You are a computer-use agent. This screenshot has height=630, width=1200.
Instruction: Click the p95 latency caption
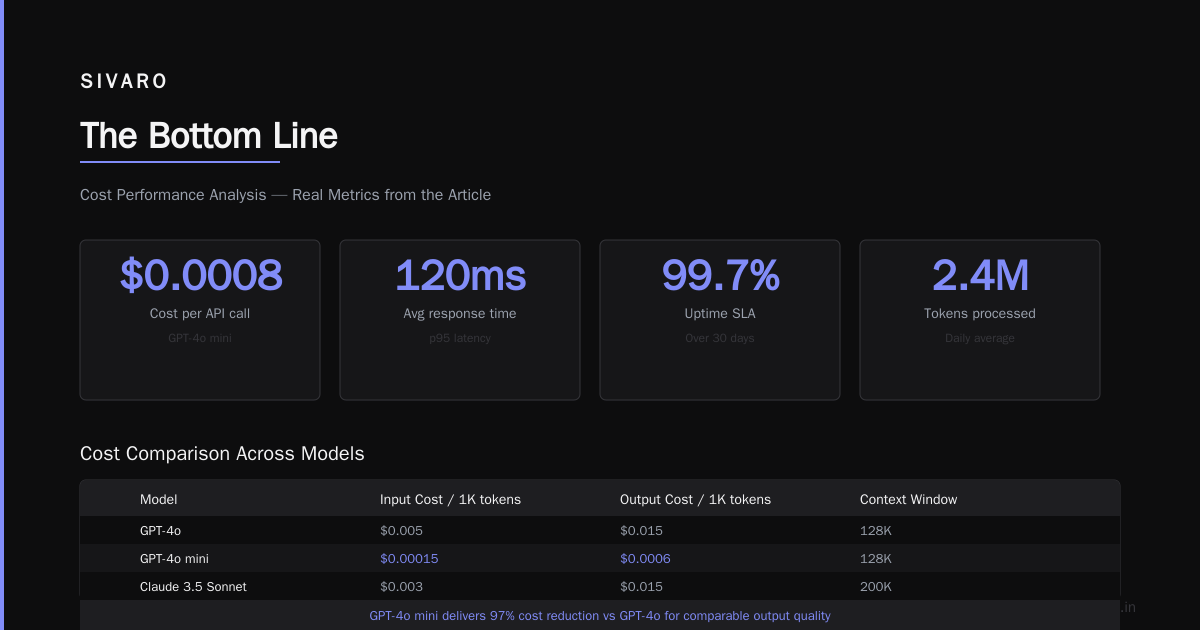click(x=460, y=338)
